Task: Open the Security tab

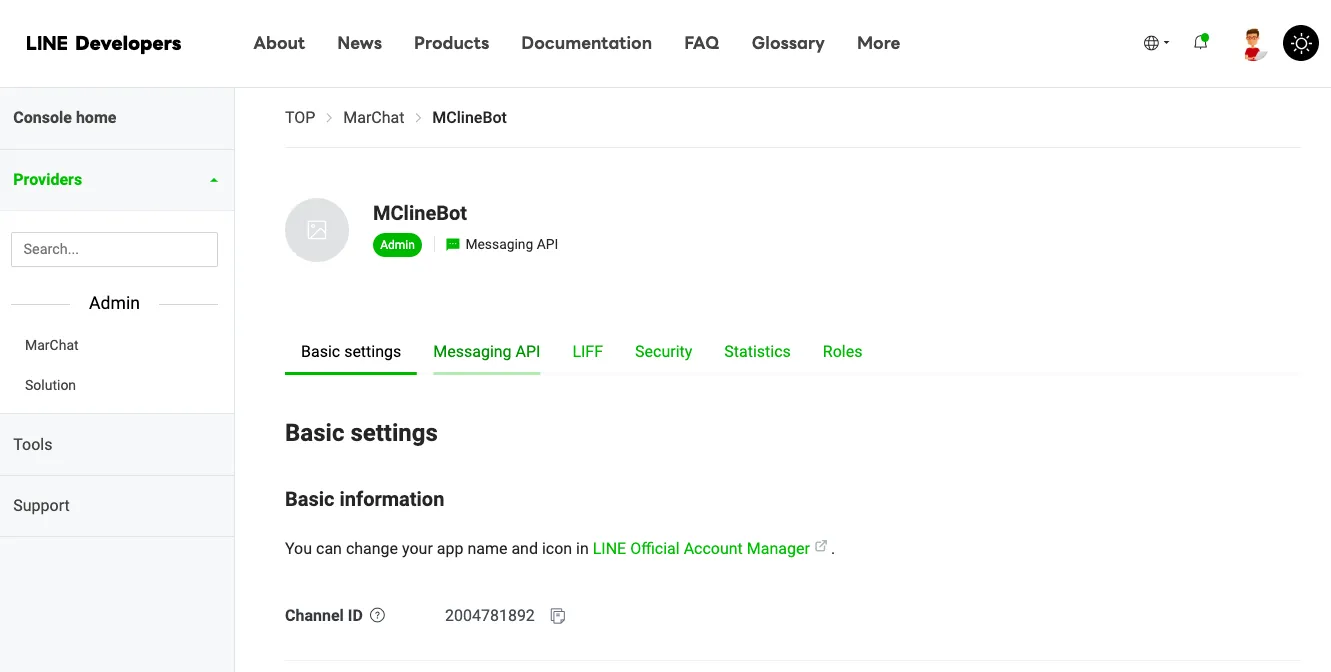Action: [x=664, y=352]
